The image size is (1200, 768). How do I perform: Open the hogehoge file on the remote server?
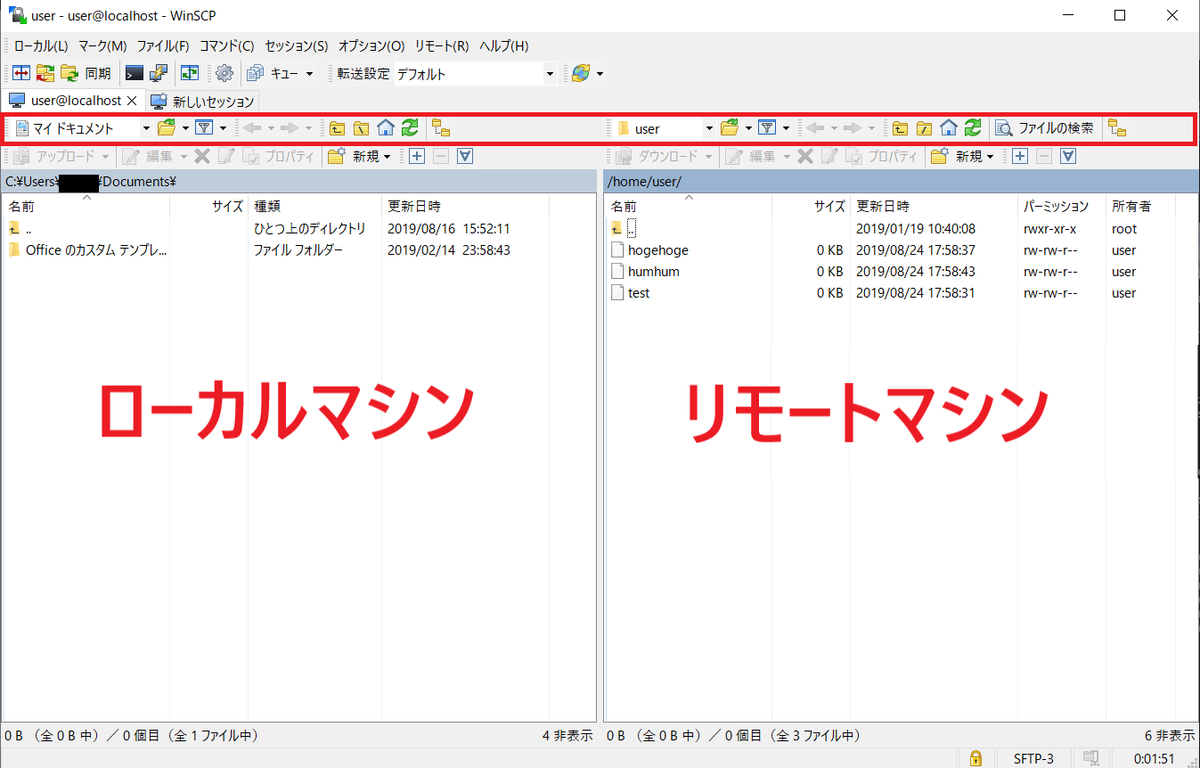[x=659, y=249]
